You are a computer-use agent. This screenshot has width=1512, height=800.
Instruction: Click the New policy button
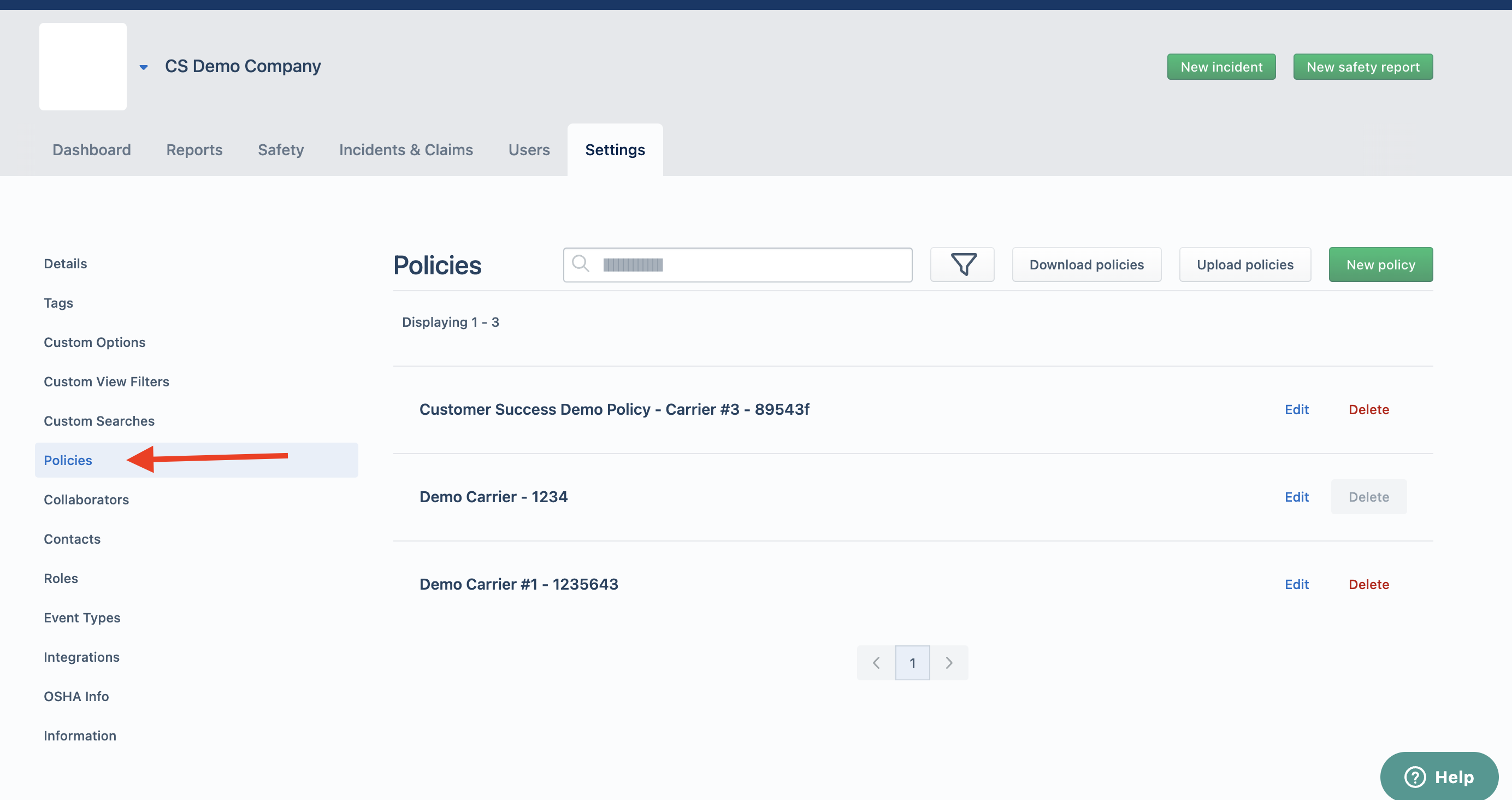(x=1380, y=265)
